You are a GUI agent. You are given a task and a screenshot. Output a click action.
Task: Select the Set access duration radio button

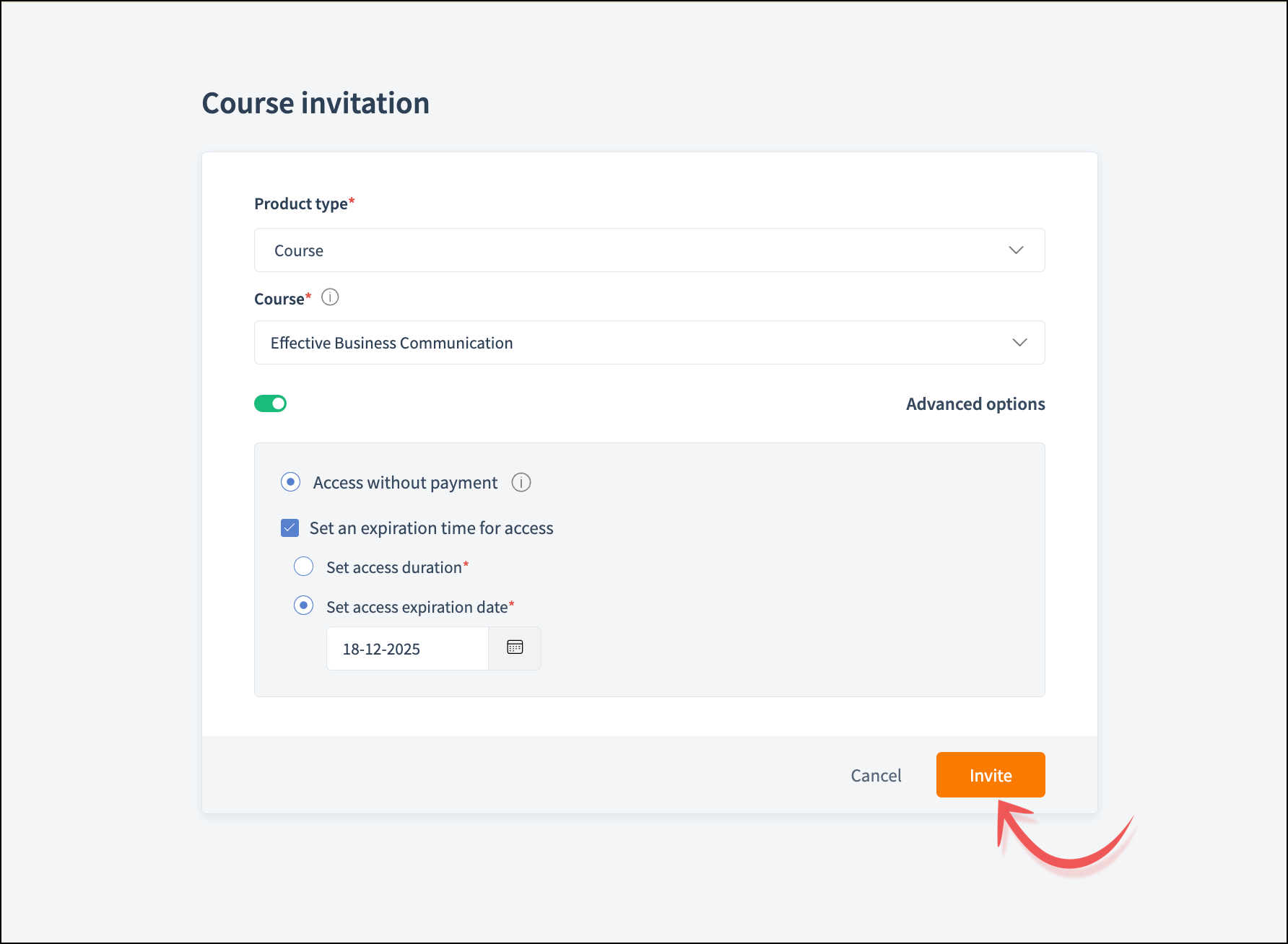pos(304,567)
